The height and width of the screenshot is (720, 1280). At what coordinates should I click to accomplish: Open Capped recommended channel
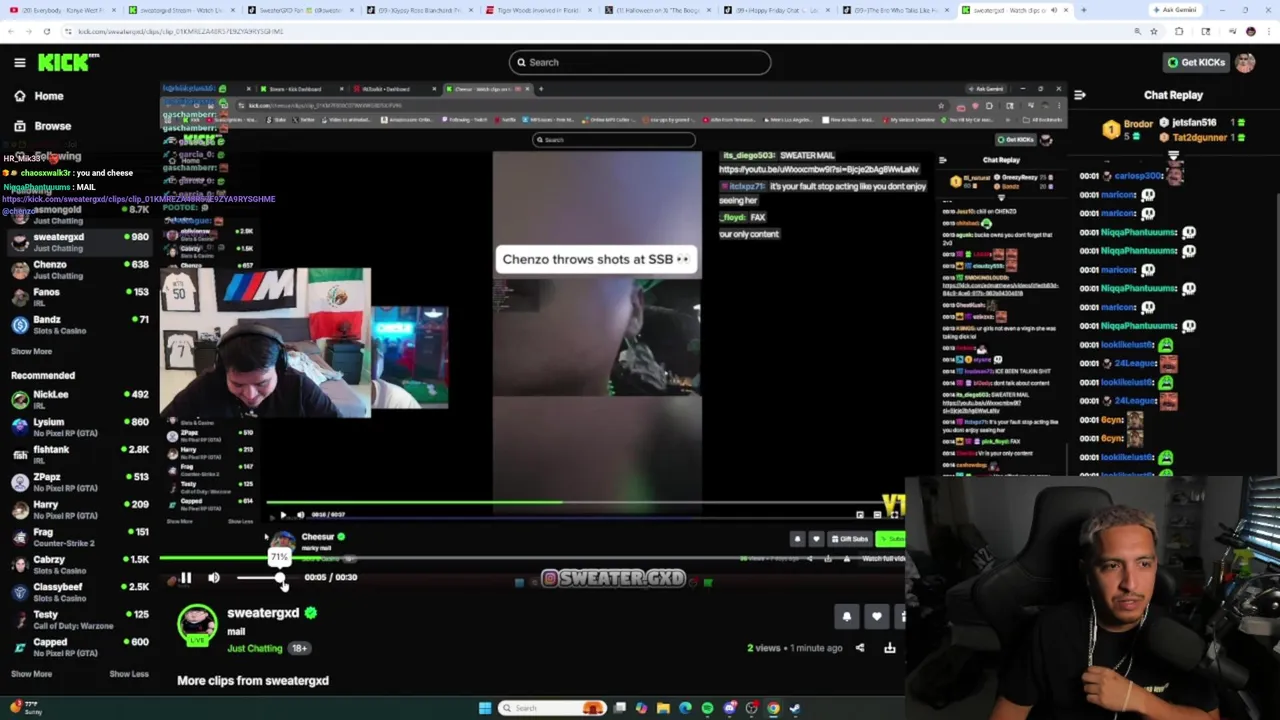80,647
